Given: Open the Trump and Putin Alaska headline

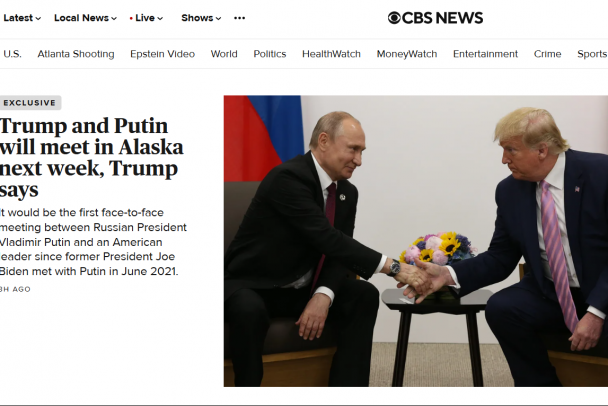Looking at the screenshot, I should pyautogui.click(x=92, y=157).
